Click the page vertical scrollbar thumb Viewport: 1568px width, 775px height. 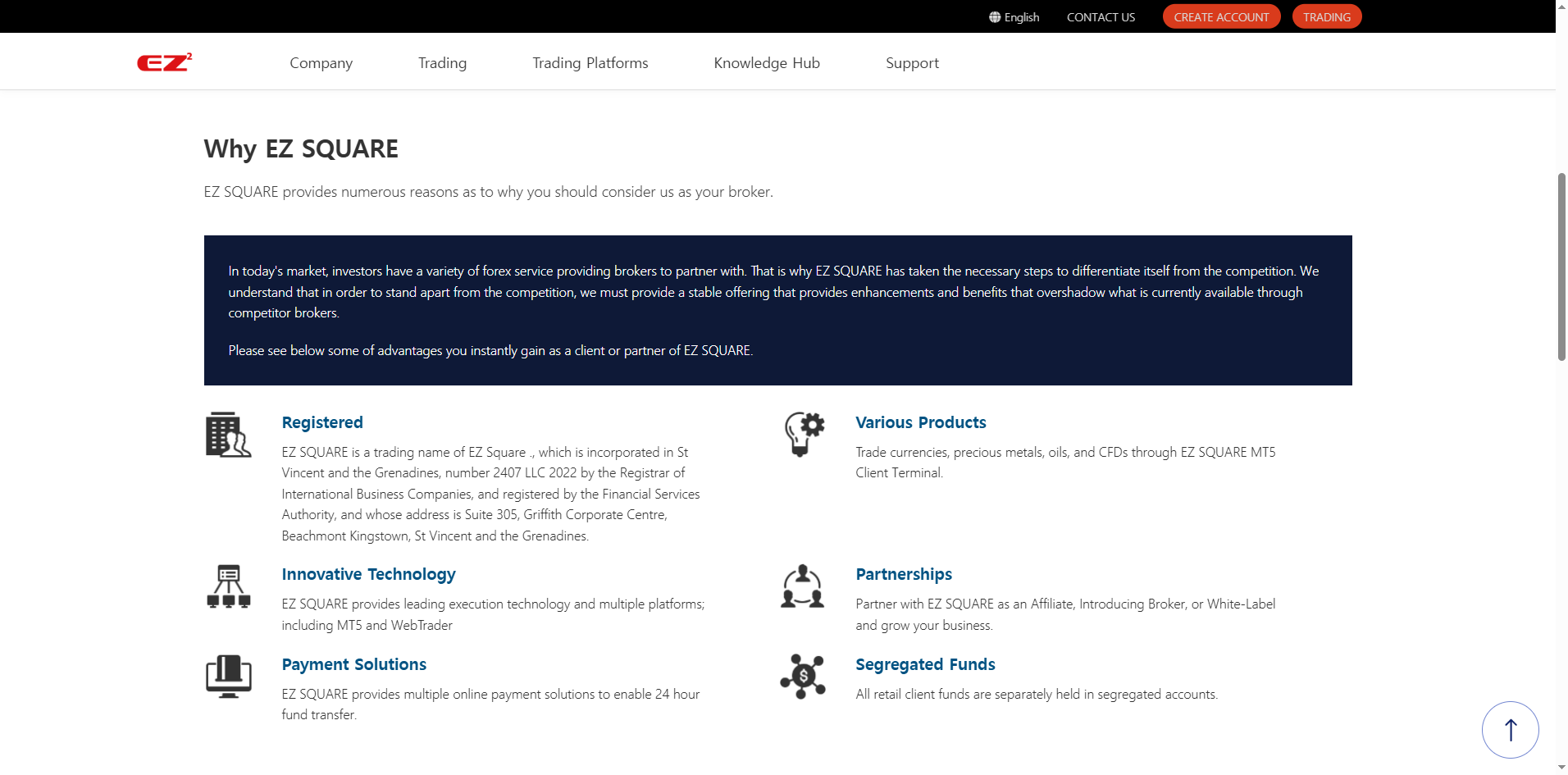1561,267
